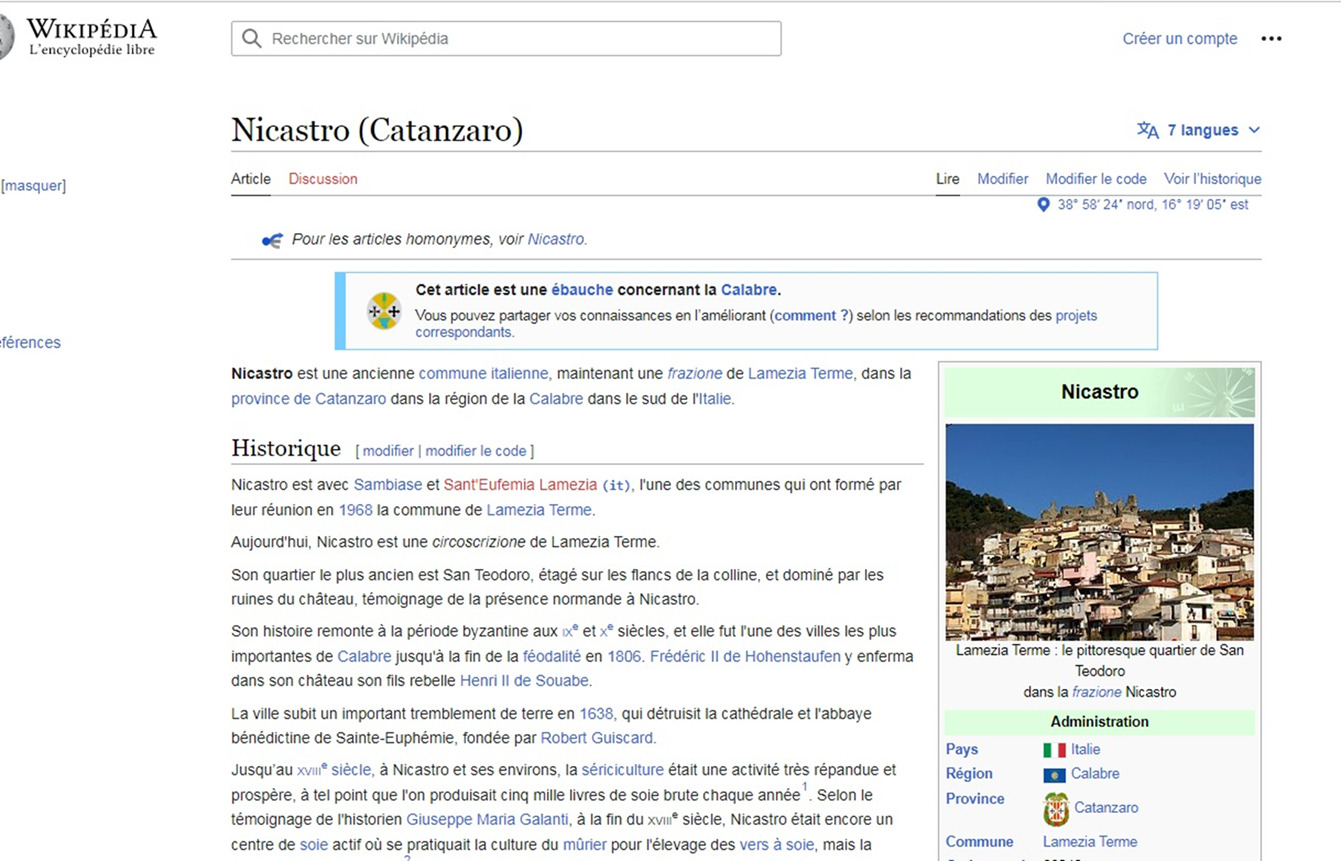
Task: Open the three-dot personal tools menu
Action: coord(1271,39)
